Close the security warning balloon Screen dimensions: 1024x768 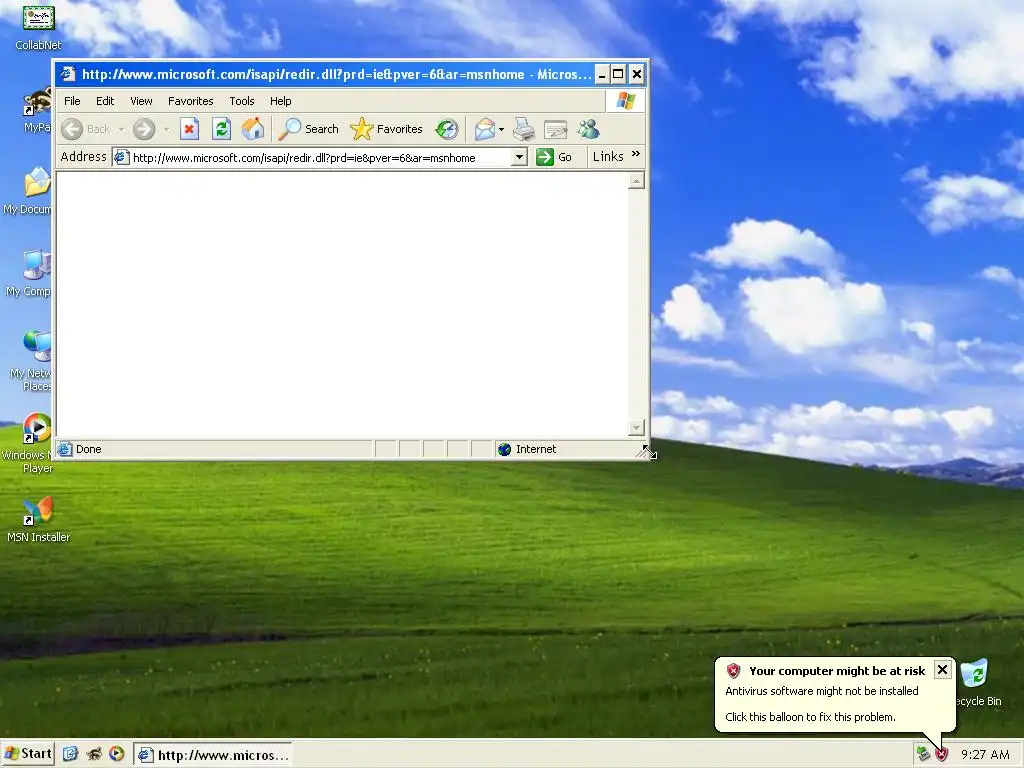coord(942,669)
